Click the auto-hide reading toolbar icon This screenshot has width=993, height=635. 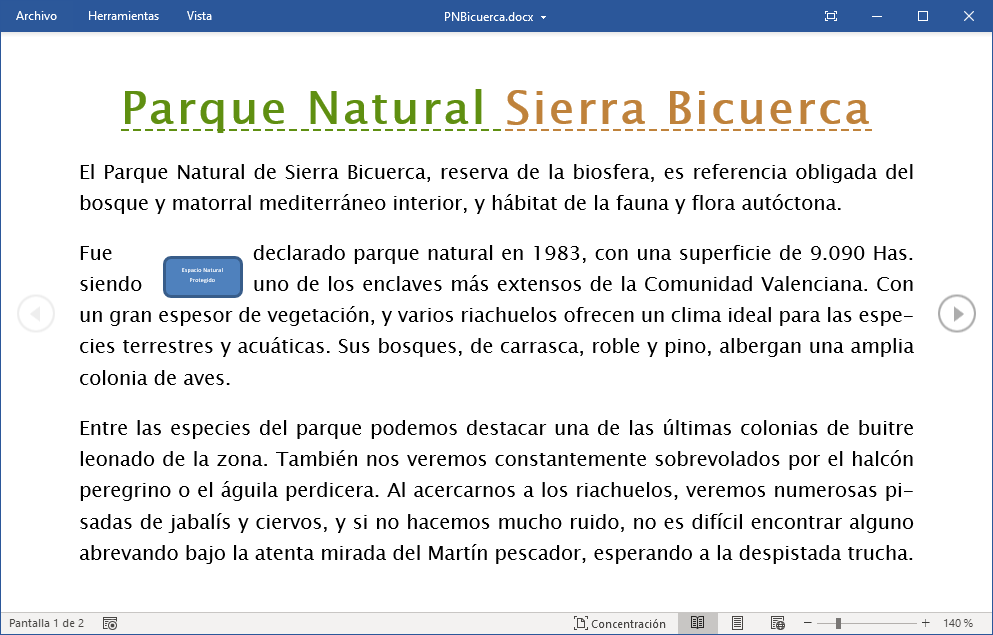click(x=830, y=16)
